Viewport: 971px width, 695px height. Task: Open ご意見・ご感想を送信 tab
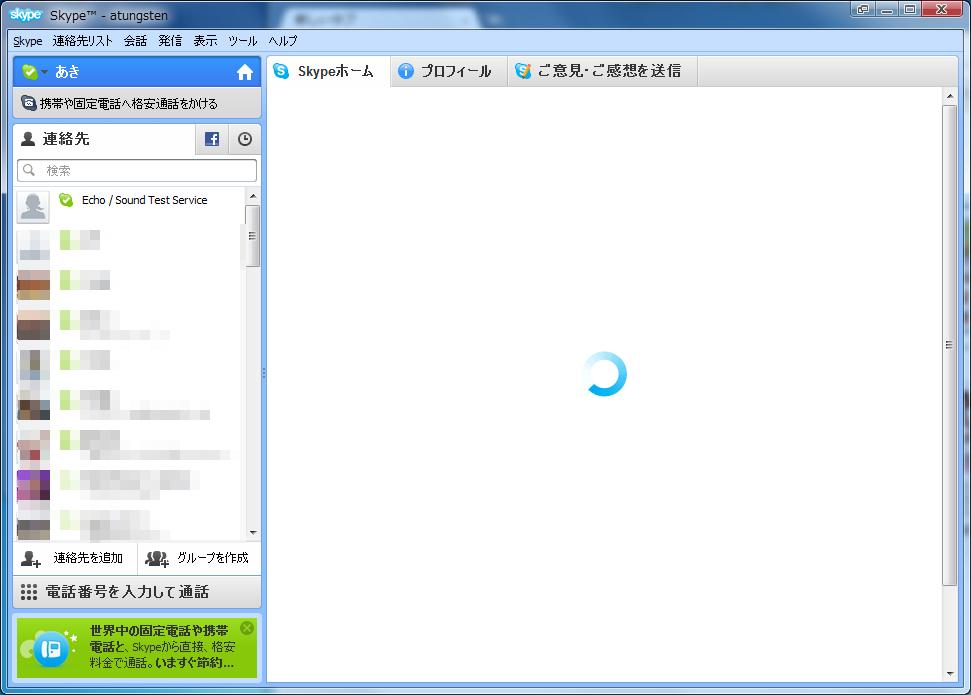603,71
